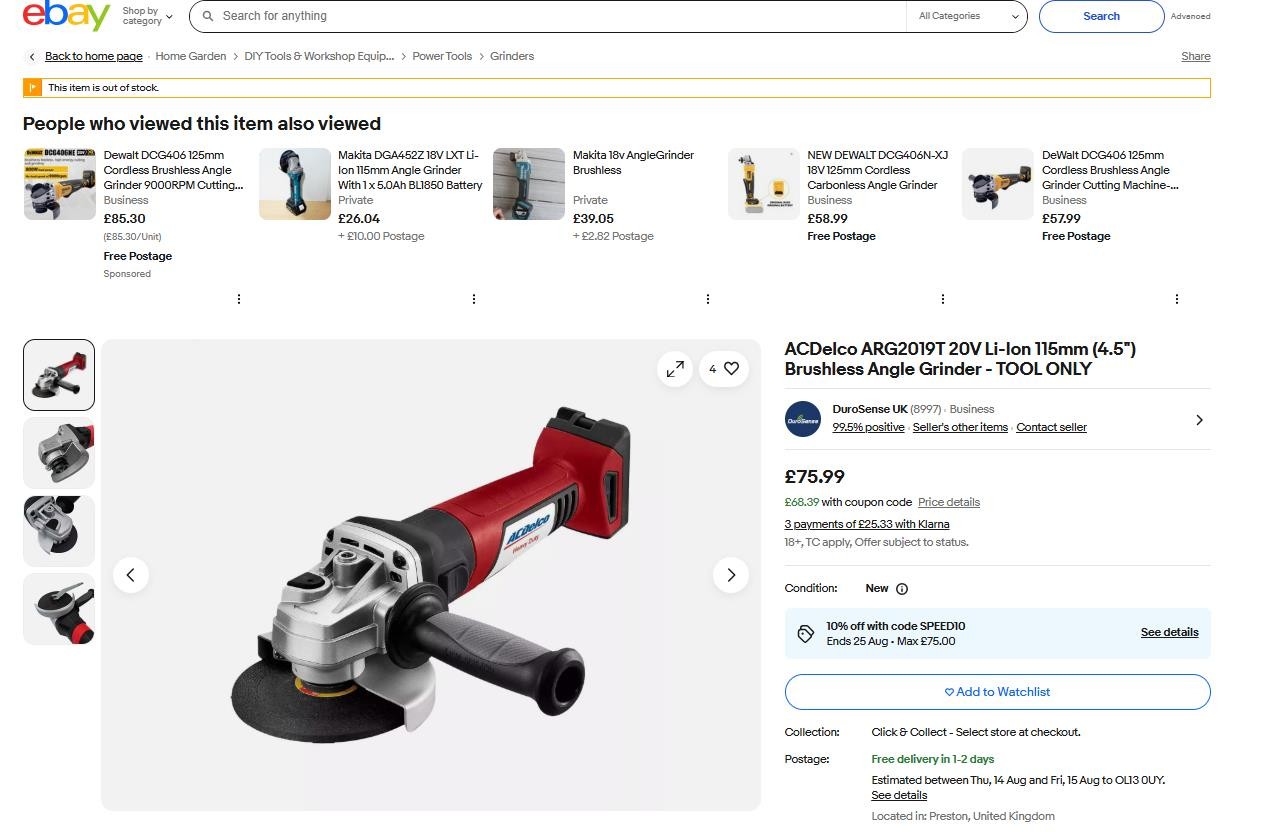Image resolution: width=1281 pixels, height=832 pixels.
Task: Open Advanced search link
Action: (x=1190, y=16)
